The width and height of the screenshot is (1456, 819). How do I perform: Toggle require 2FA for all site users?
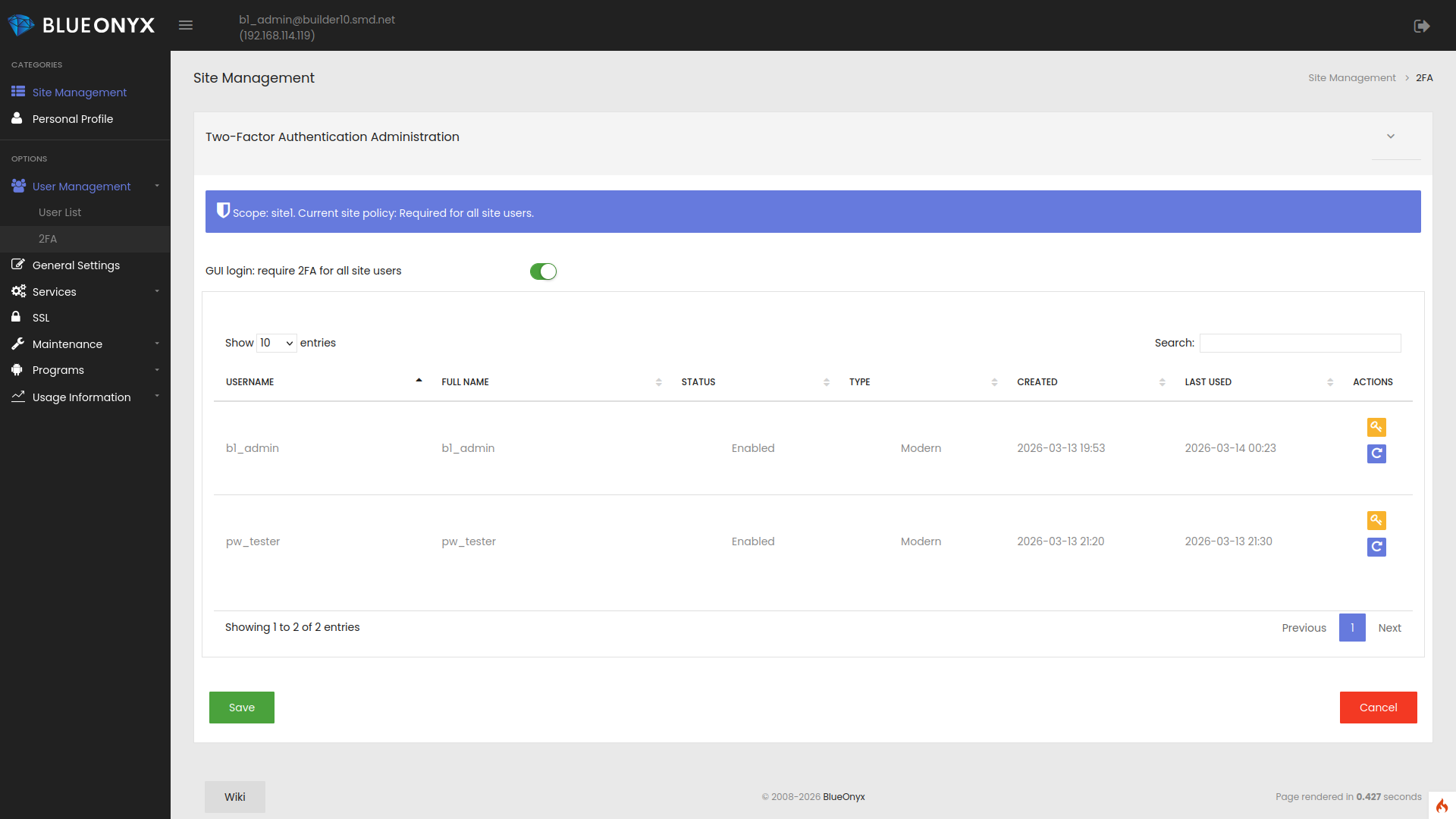point(543,271)
